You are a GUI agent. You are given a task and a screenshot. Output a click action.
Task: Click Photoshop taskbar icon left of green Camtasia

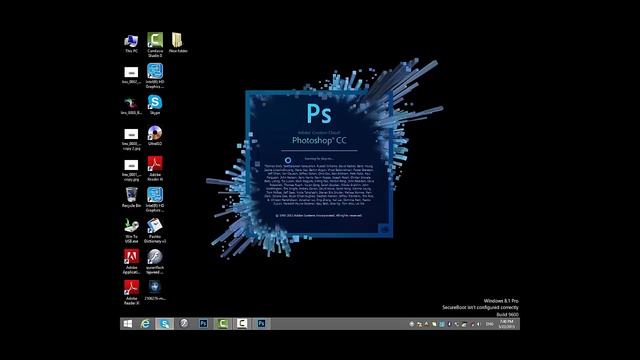click(x=203, y=324)
